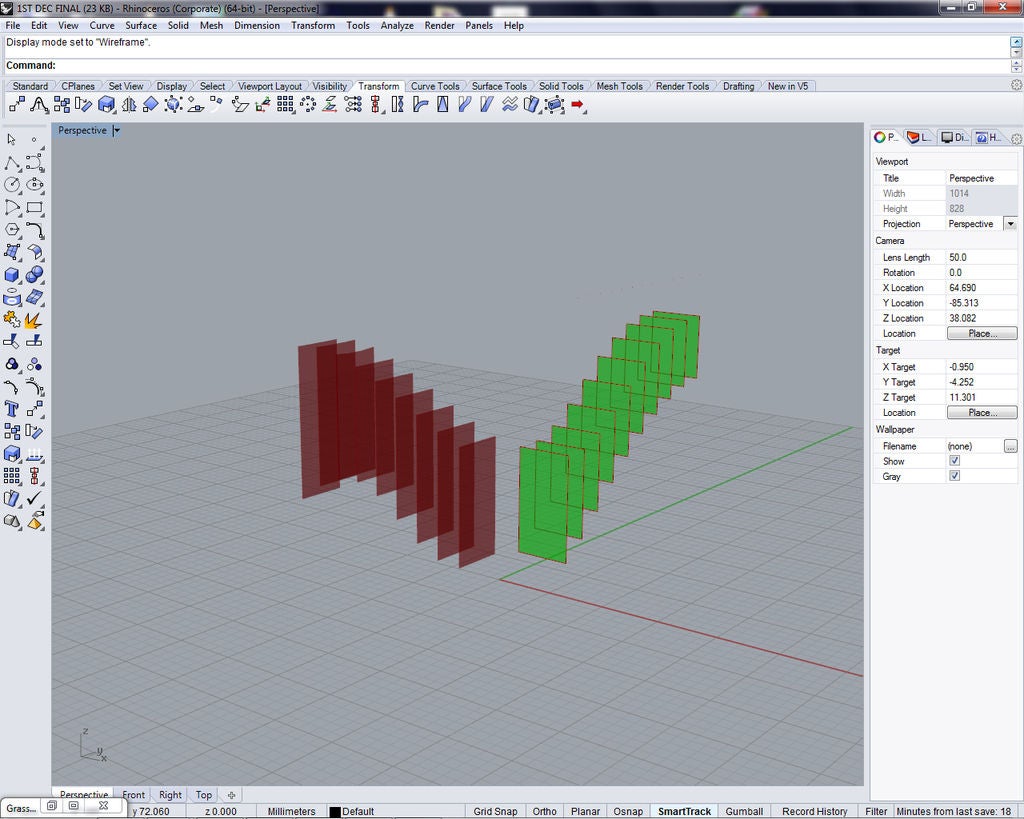Screen dimensions: 1024x819
Task: Click the Command input line
Action: (506, 65)
